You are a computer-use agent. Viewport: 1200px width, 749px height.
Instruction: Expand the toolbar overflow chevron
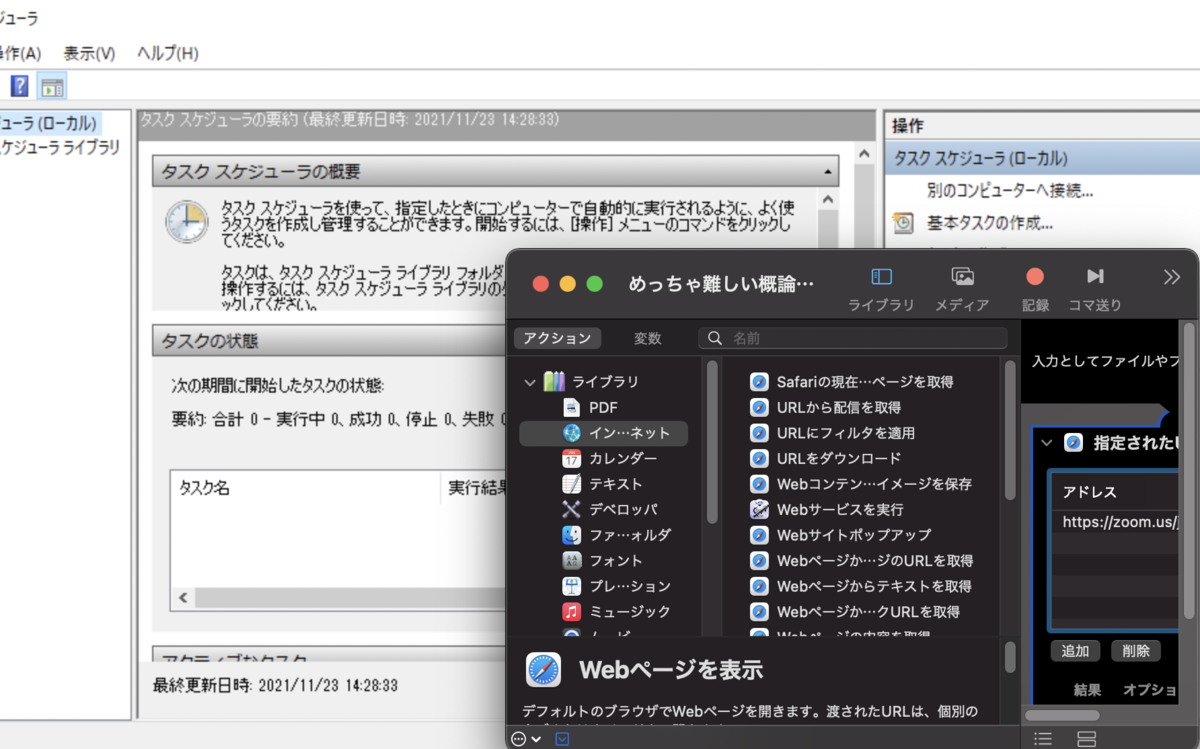click(x=1171, y=277)
